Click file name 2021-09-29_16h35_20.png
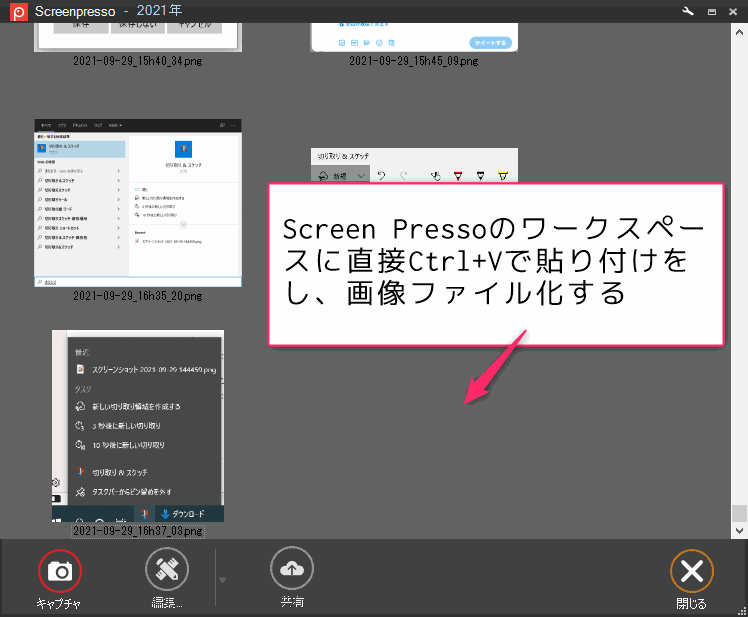Viewport: 748px width, 617px height. [138, 296]
